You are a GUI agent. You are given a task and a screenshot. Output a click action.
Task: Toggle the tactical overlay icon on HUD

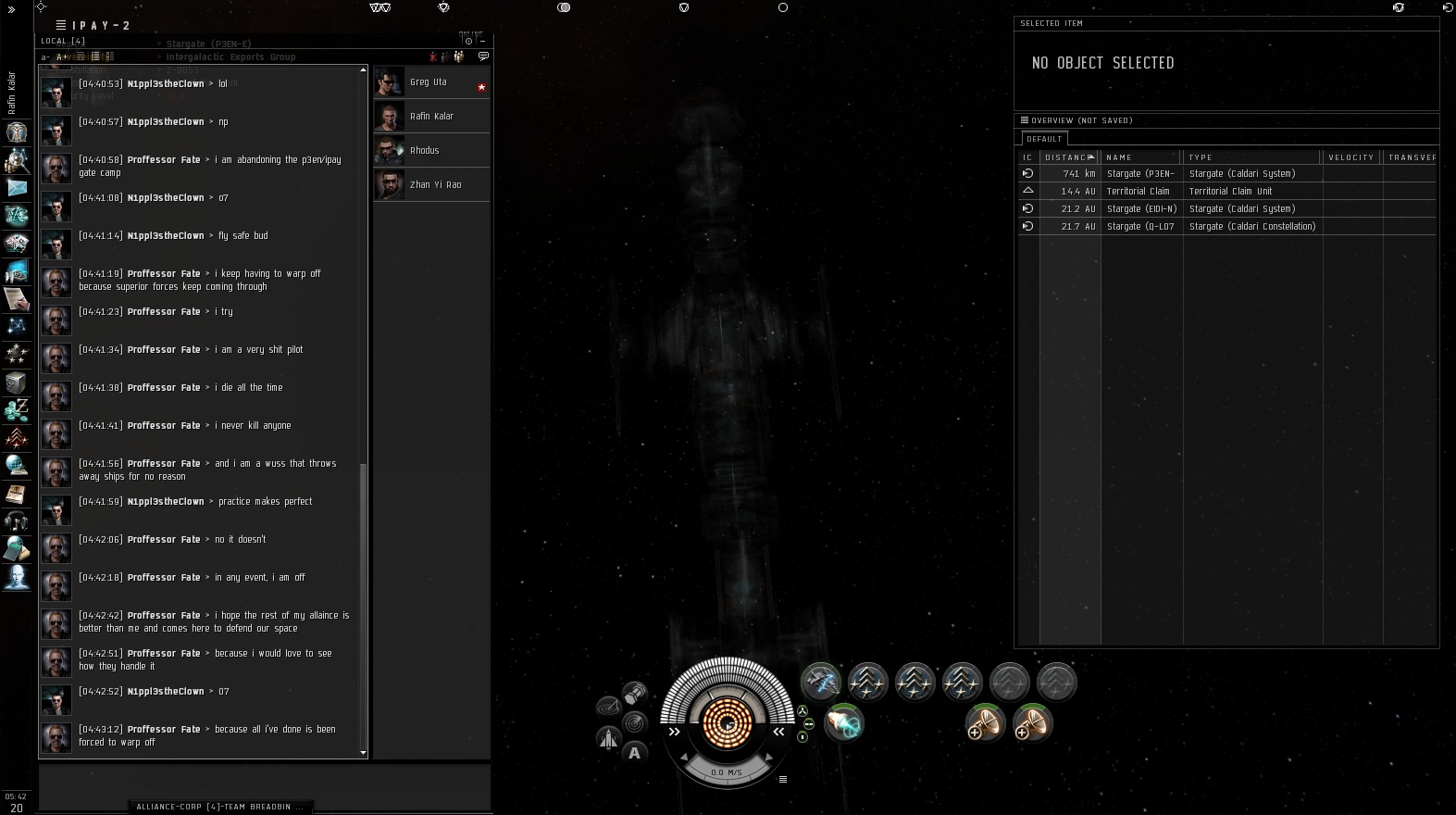coord(608,708)
